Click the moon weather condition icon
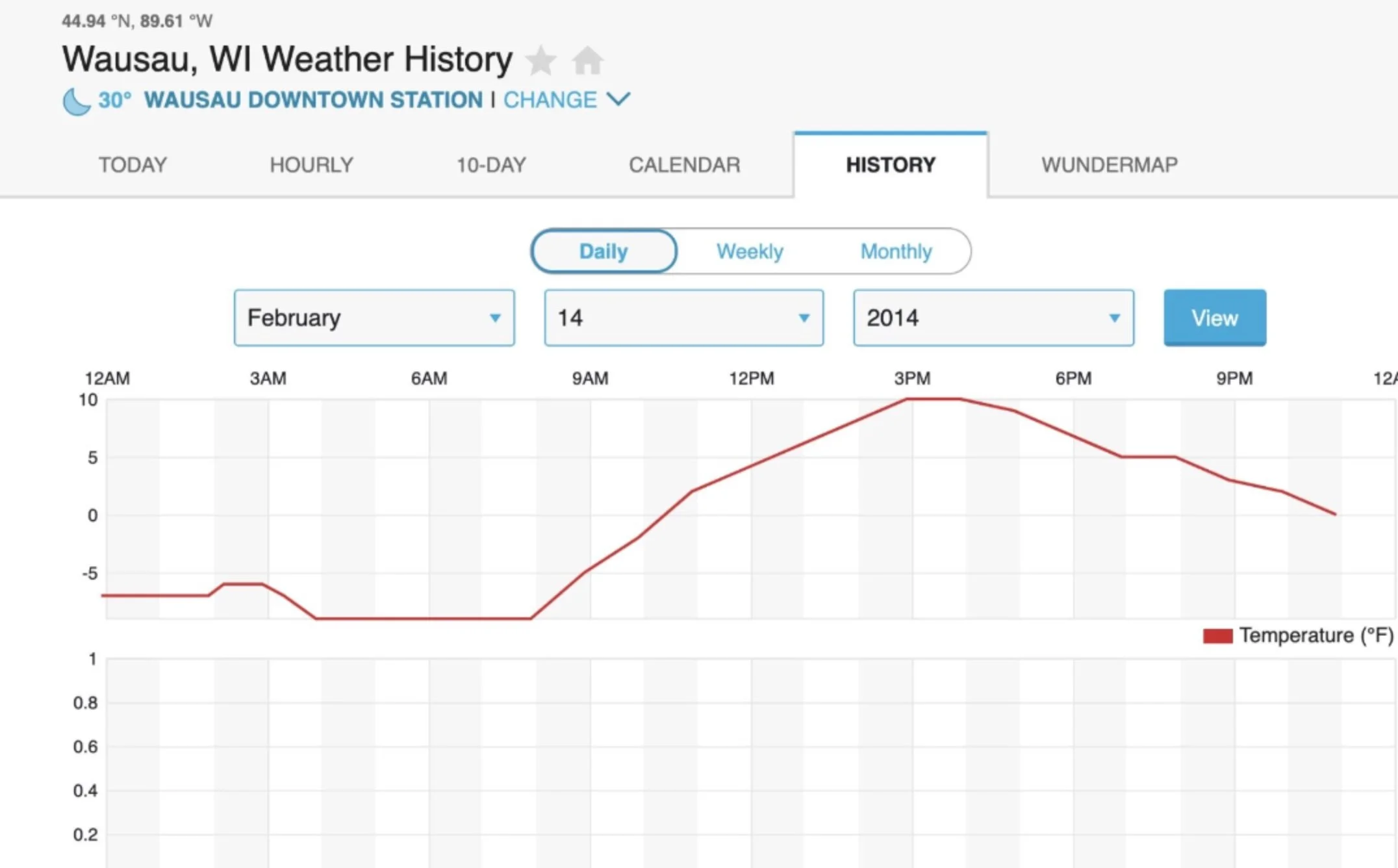 point(76,101)
